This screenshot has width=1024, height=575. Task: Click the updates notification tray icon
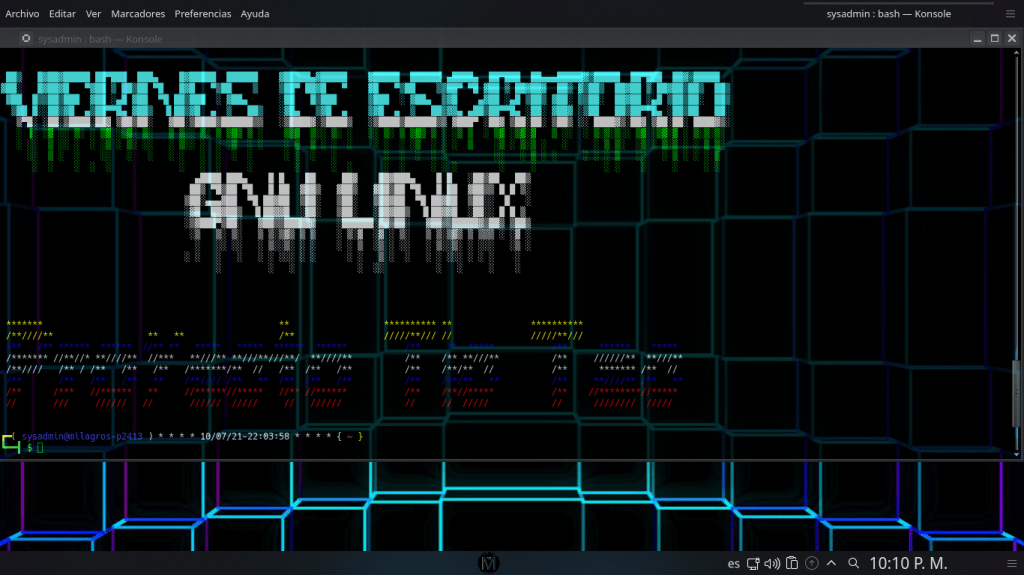pyautogui.click(x=811, y=563)
